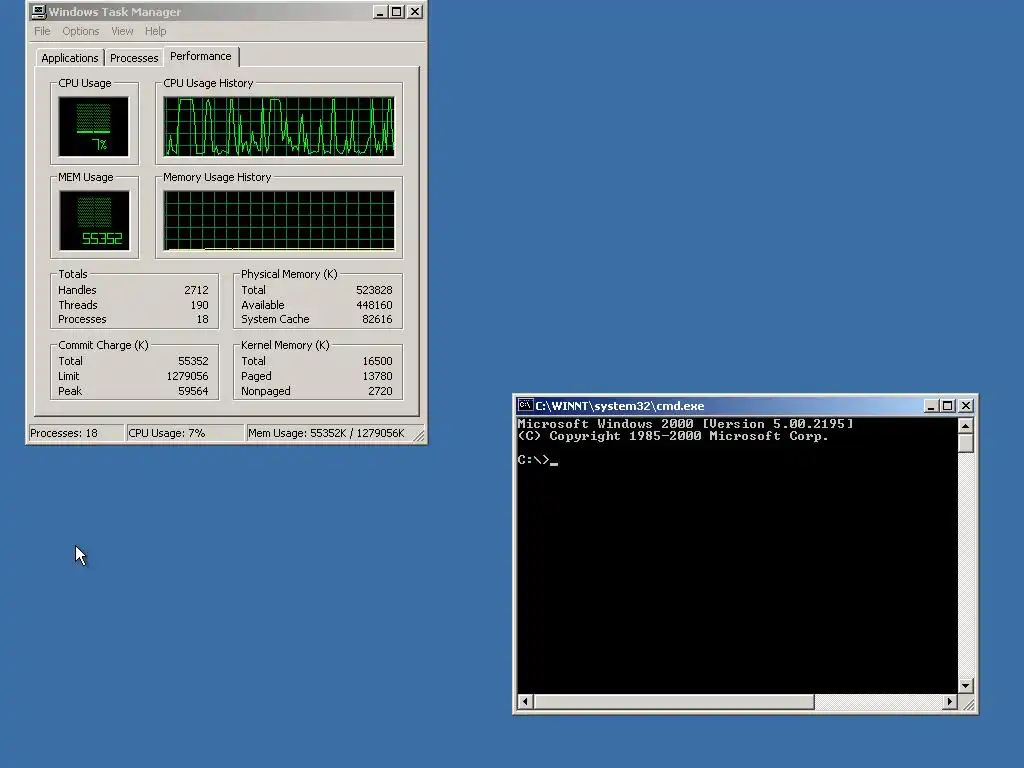The width and height of the screenshot is (1024, 768).
Task: Click the cmd vertical scrollbar thumb
Action: pos(965,443)
